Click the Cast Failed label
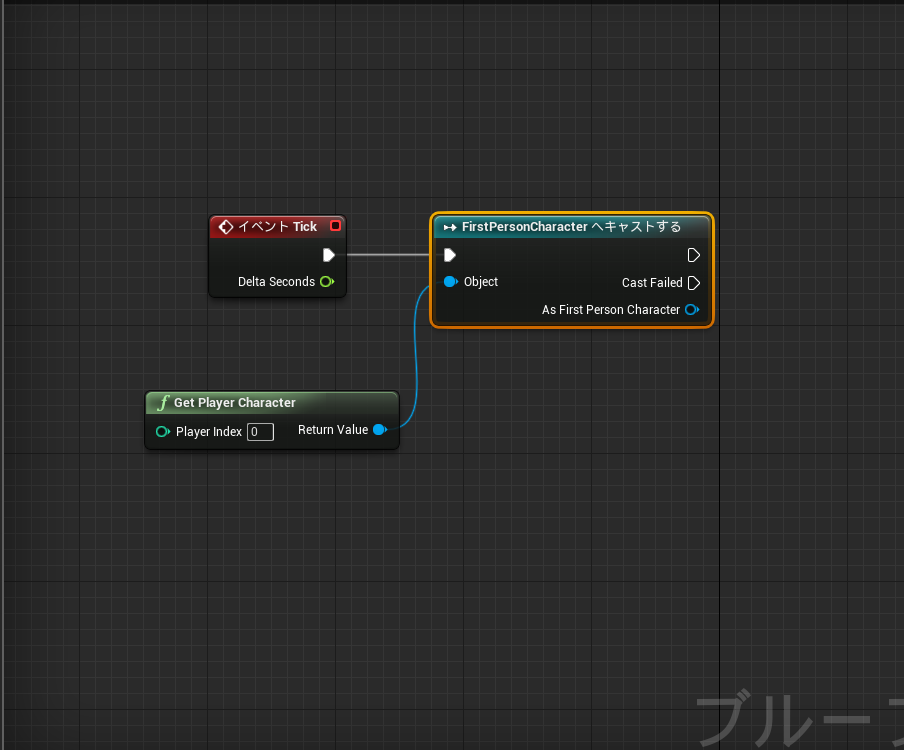This screenshot has width=904, height=750. point(652,282)
